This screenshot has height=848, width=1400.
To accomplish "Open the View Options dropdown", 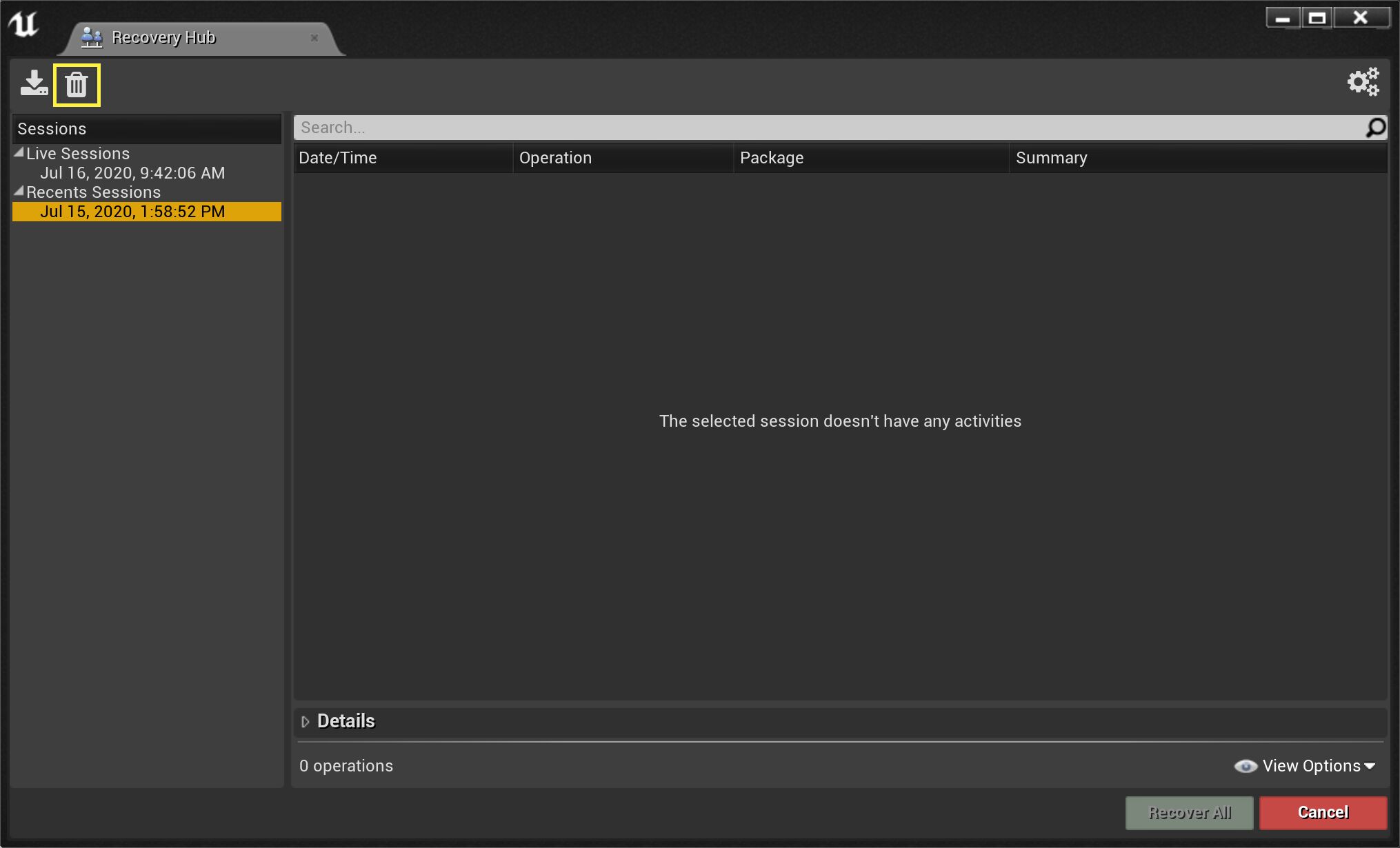I will pos(1319,766).
